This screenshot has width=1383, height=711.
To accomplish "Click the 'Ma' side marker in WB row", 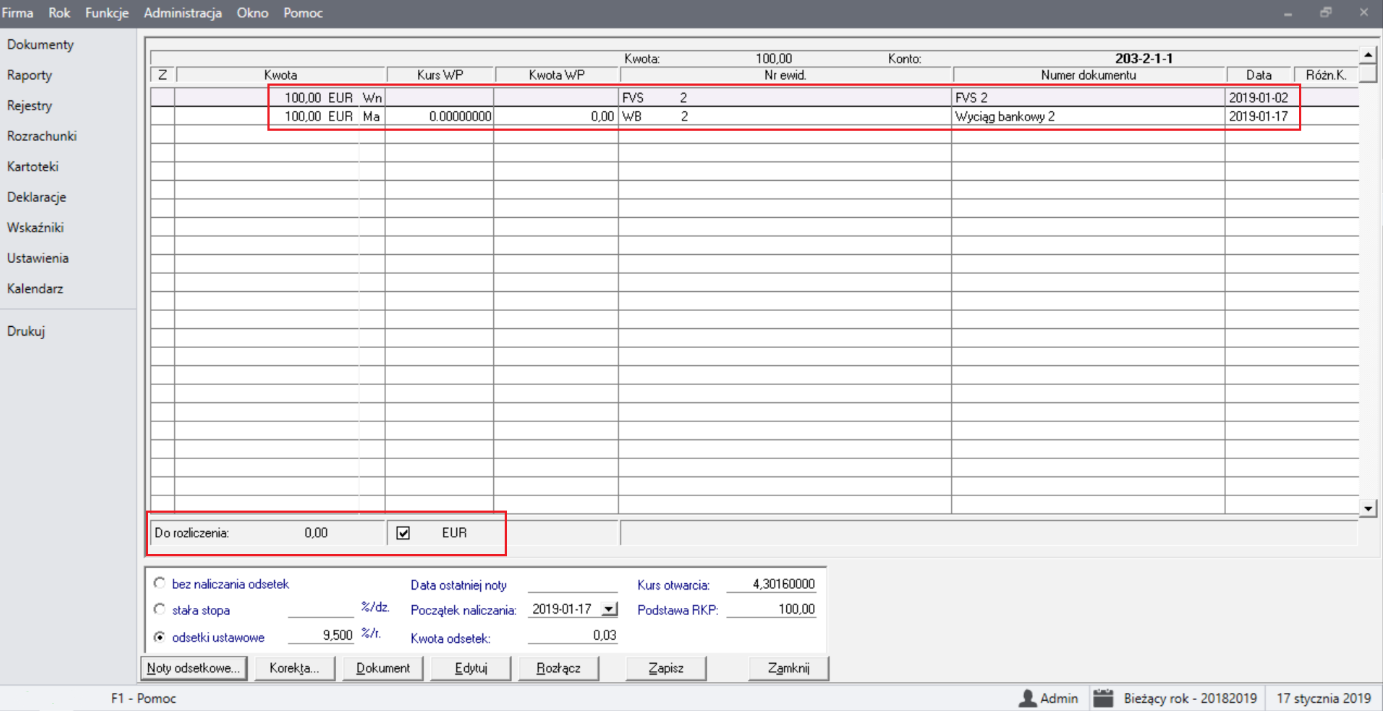I will tap(372, 116).
